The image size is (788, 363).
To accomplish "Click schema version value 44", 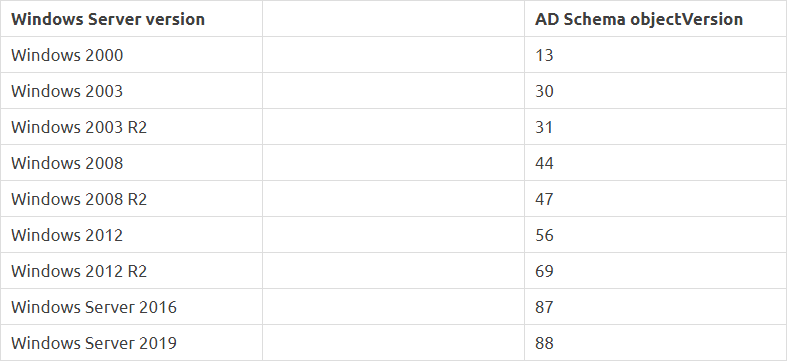I will click(544, 163).
